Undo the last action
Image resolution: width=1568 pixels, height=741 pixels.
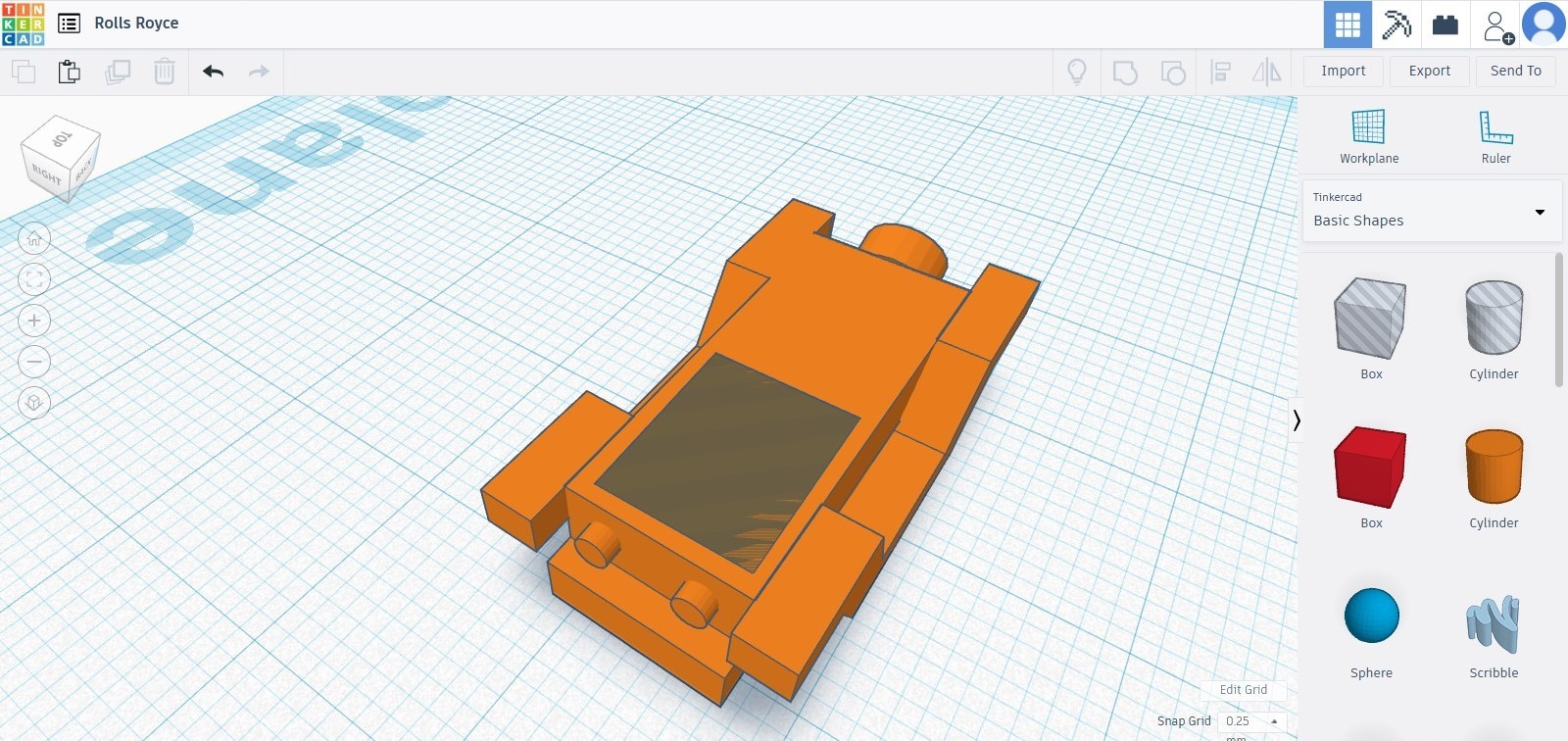coord(213,72)
